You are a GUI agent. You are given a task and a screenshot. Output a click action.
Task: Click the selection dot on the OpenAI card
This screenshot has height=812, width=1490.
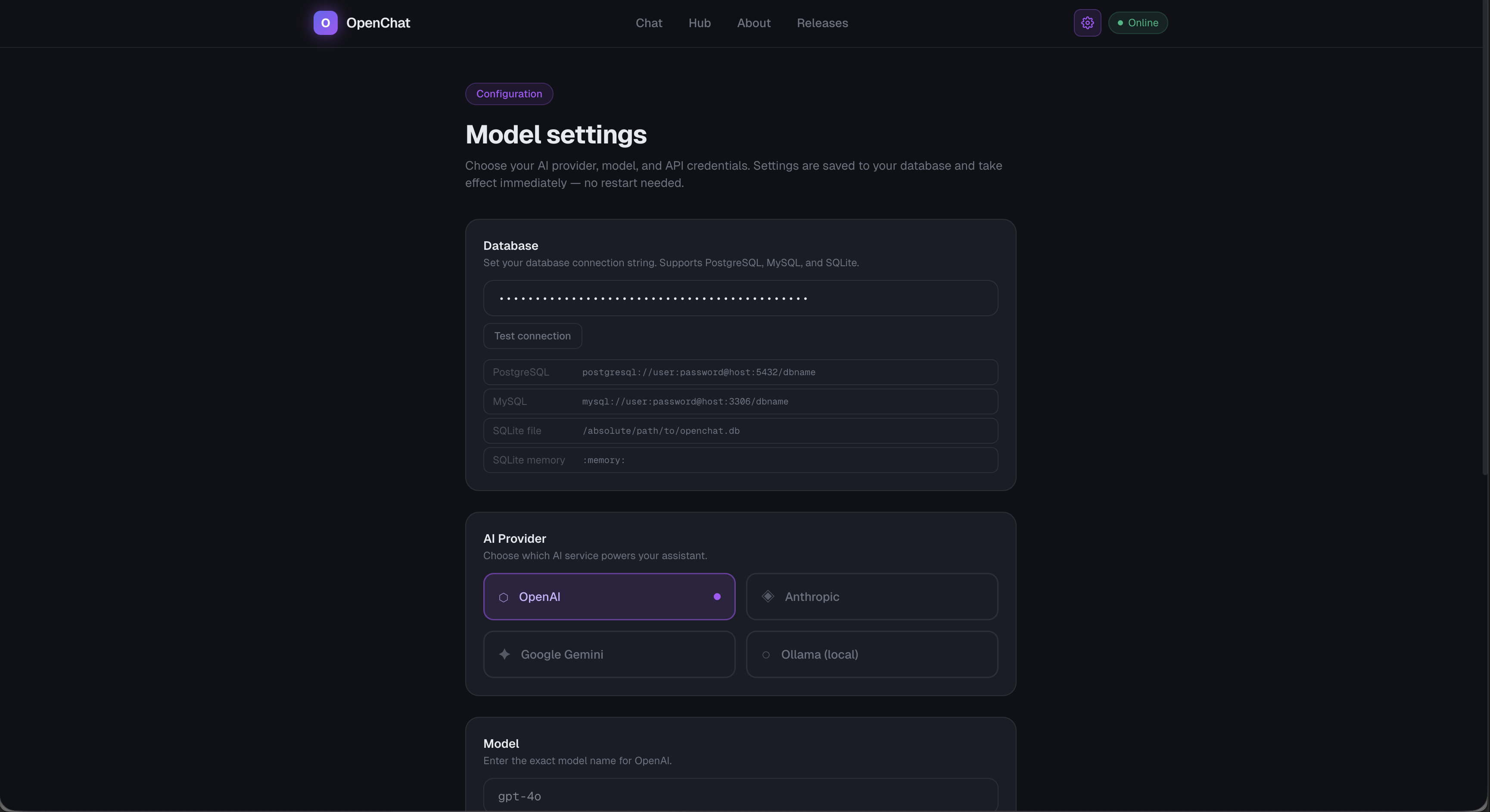click(x=717, y=596)
